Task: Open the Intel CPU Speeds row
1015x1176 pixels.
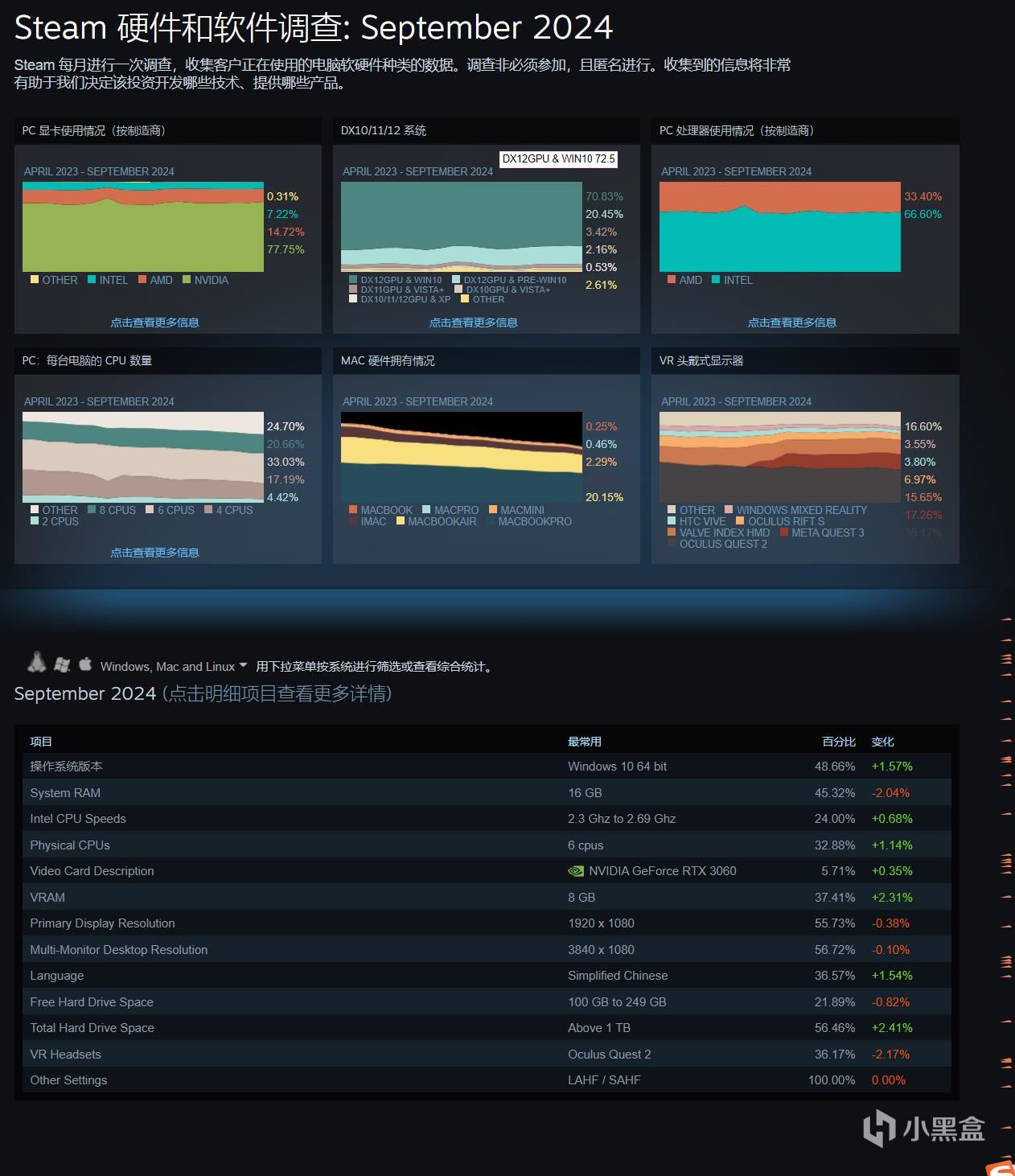Action: coord(487,819)
